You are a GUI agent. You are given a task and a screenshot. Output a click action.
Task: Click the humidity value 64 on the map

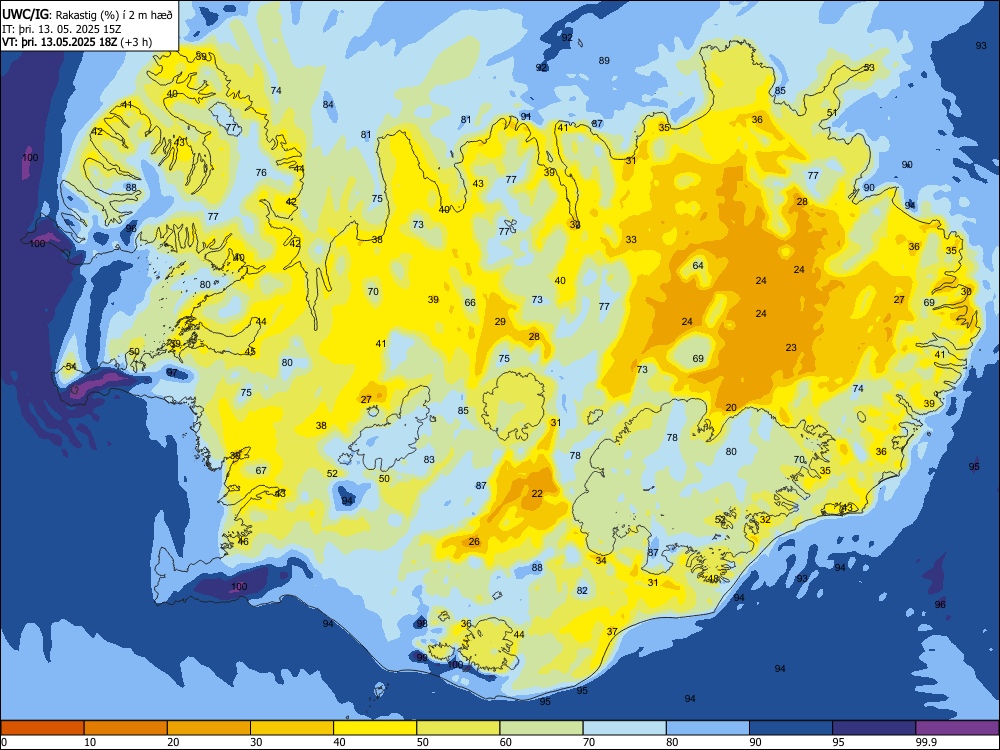click(x=698, y=265)
